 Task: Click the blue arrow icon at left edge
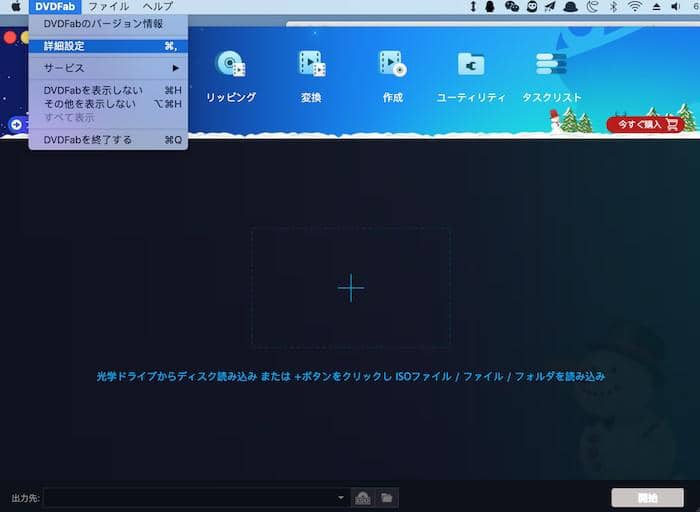(x=16, y=124)
